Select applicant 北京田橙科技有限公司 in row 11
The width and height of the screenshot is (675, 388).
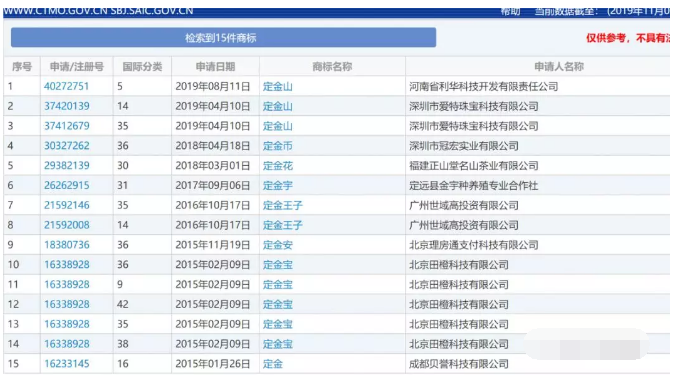(458, 284)
